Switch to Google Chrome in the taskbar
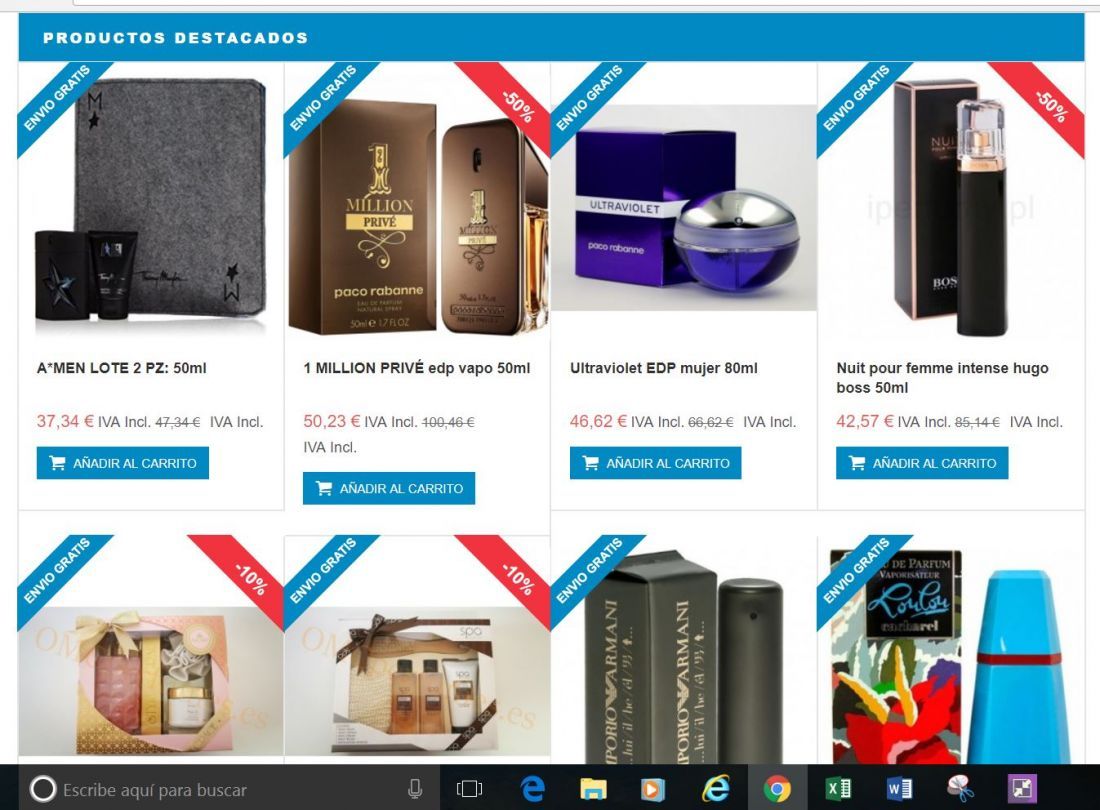The image size is (1100, 810). coord(777,789)
